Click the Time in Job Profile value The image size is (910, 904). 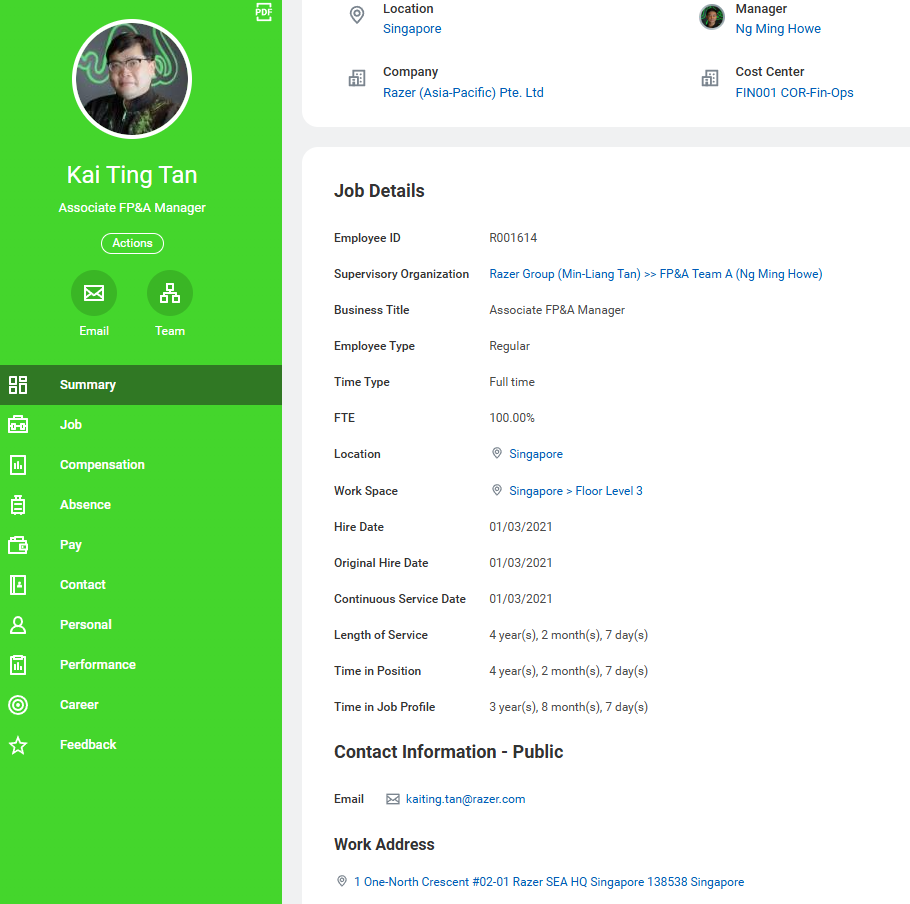pyautogui.click(x=568, y=707)
